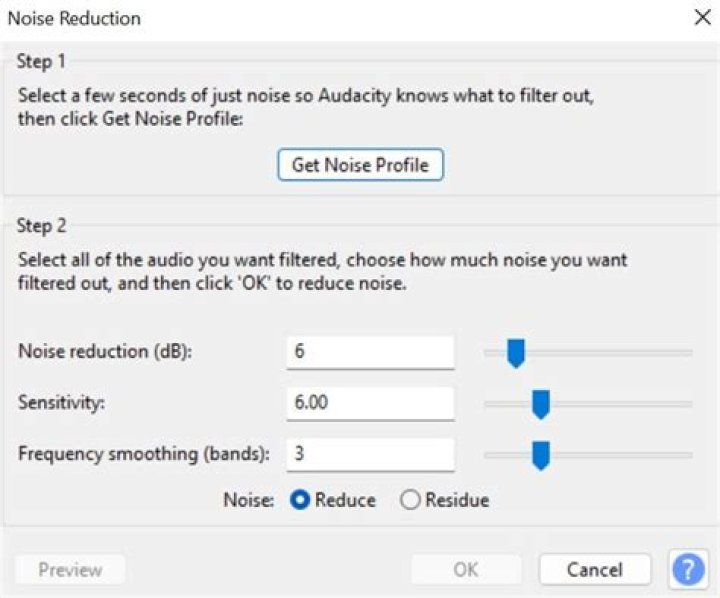Click the far left end of the Sensitivity slider track
The image size is (720, 598).
tap(487, 404)
